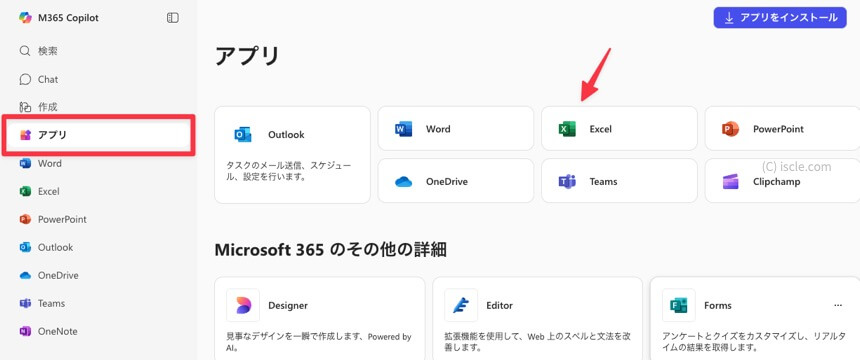Image resolution: width=860 pixels, height=360 pixels.
Task: Open the Forms card title
Action: tap(718, 306)
